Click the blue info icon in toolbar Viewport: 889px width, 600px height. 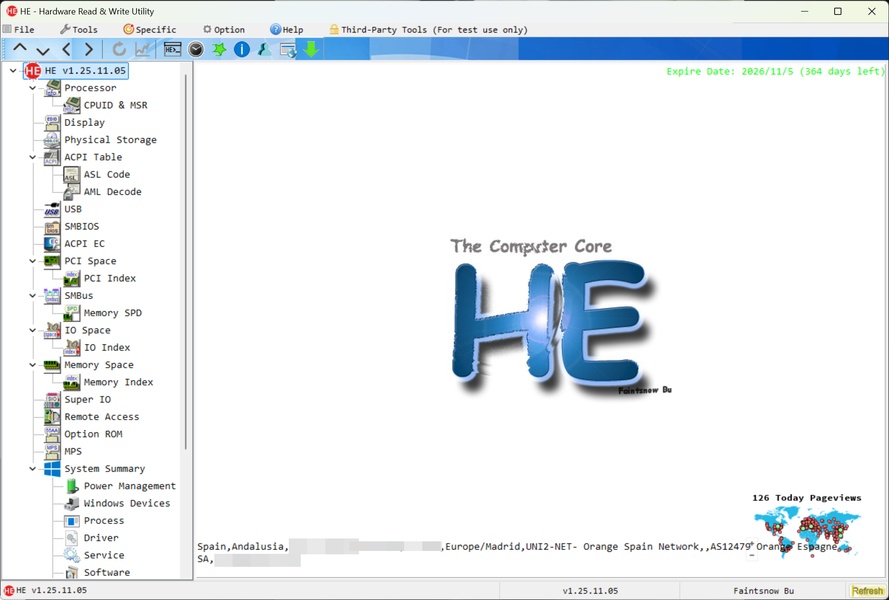[241, 49]
